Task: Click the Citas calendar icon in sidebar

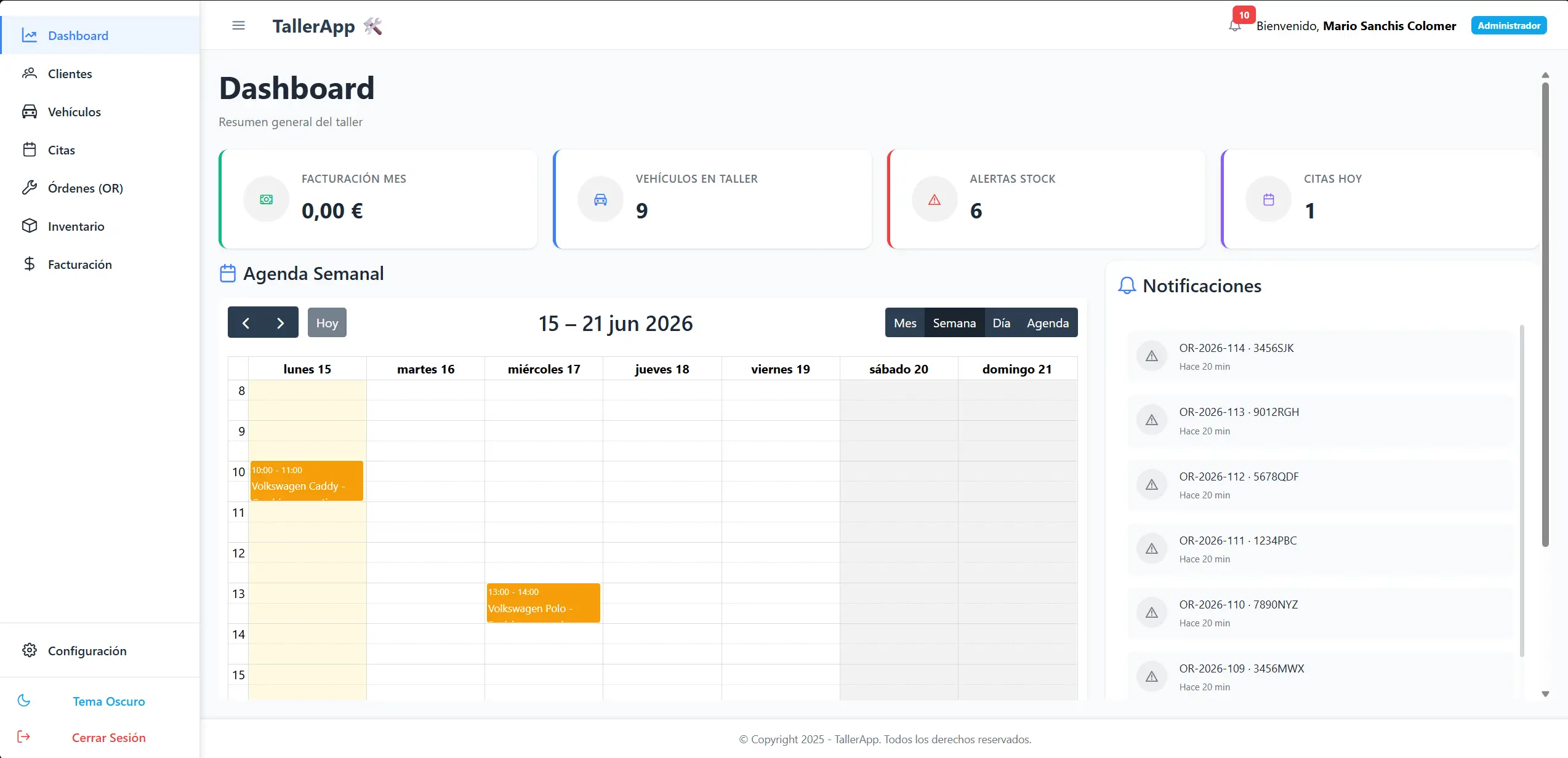Action: pos(30,150)
